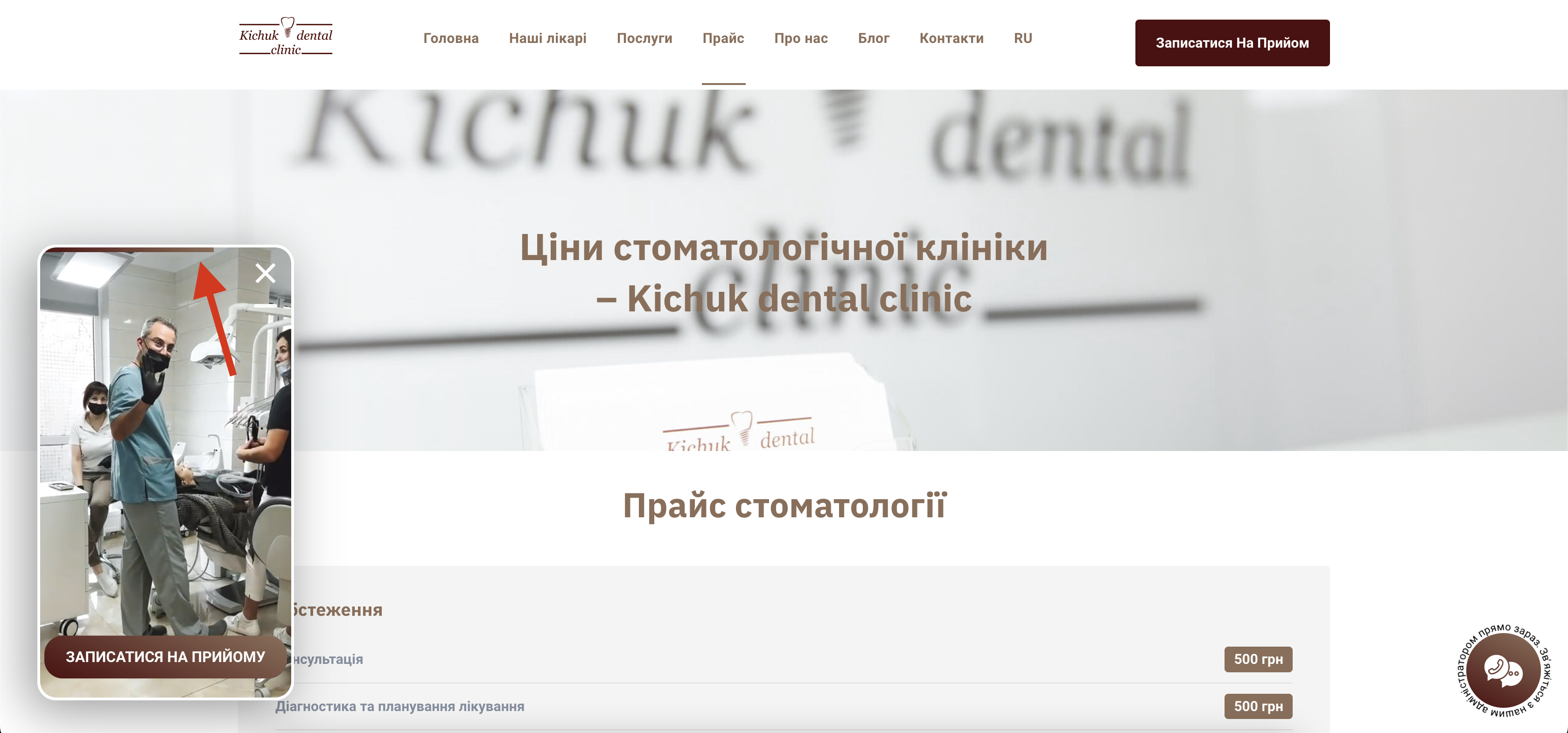Open the Послуги services menu
The image size is (1568, 733).
pyautogui.click(x=644, y=38)
